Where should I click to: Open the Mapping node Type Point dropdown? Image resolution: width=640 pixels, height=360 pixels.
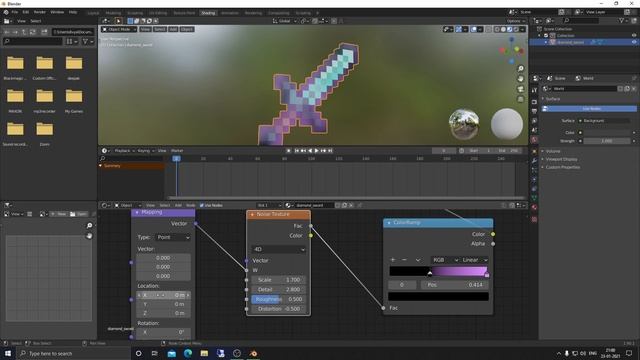173,237
